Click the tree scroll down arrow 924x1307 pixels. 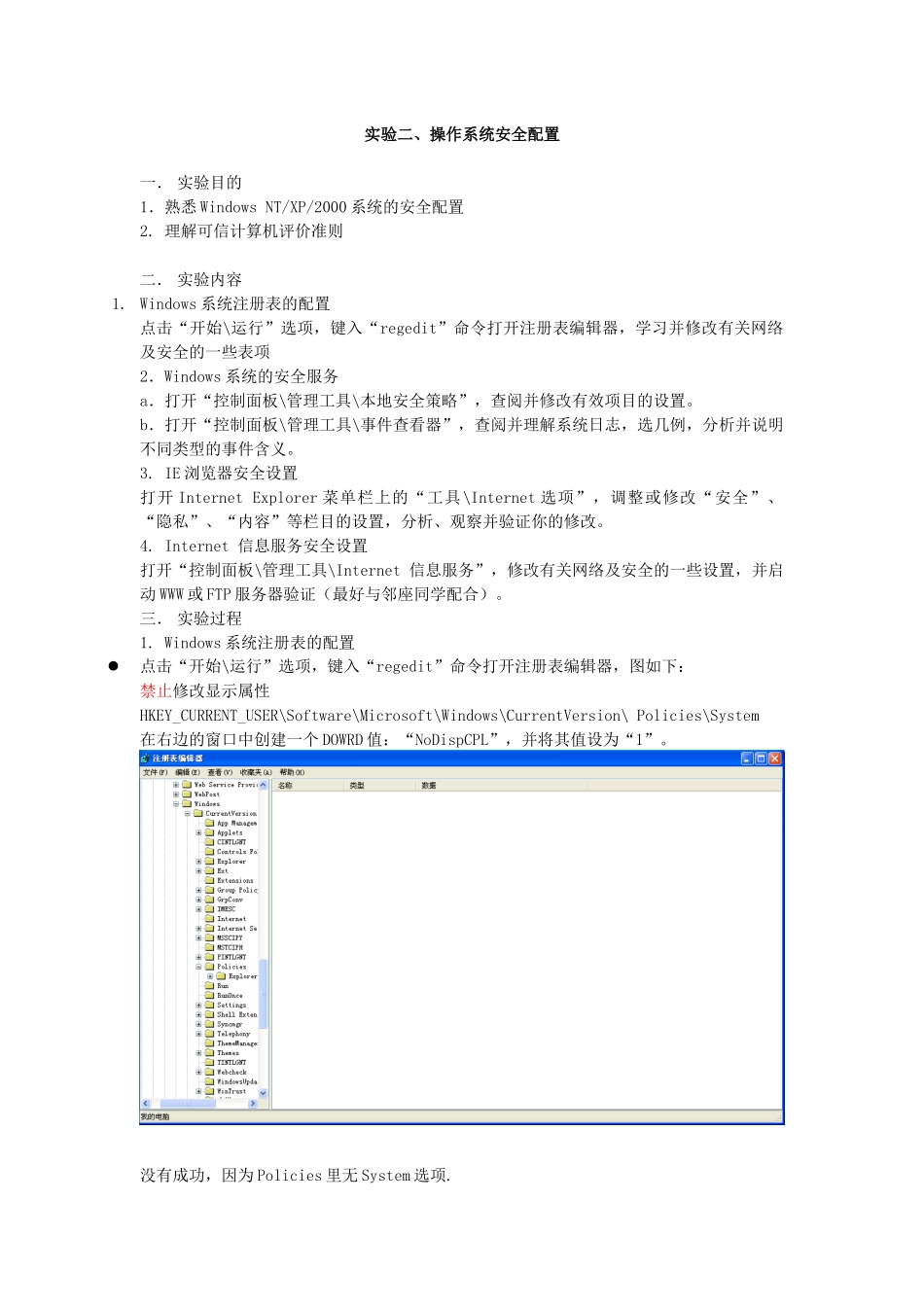tap(263, 1093)
